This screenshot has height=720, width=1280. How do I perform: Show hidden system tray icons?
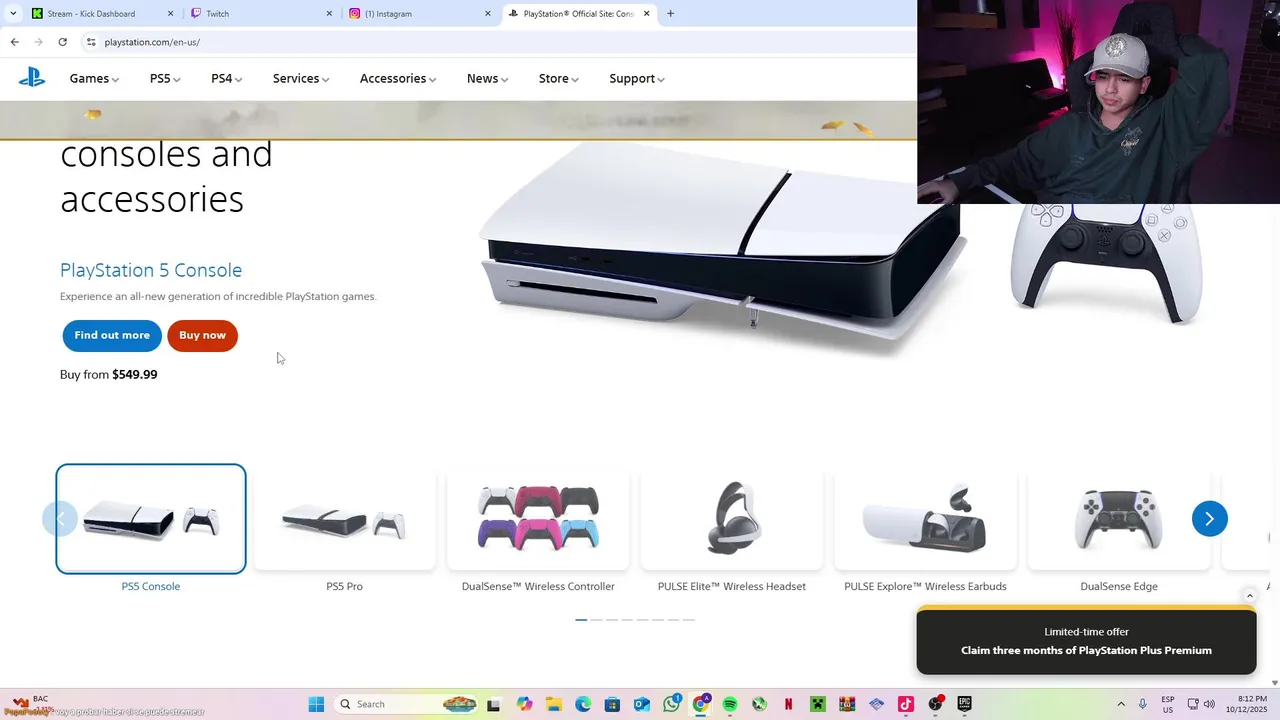pyautogui.click(x=1120, y=704)
